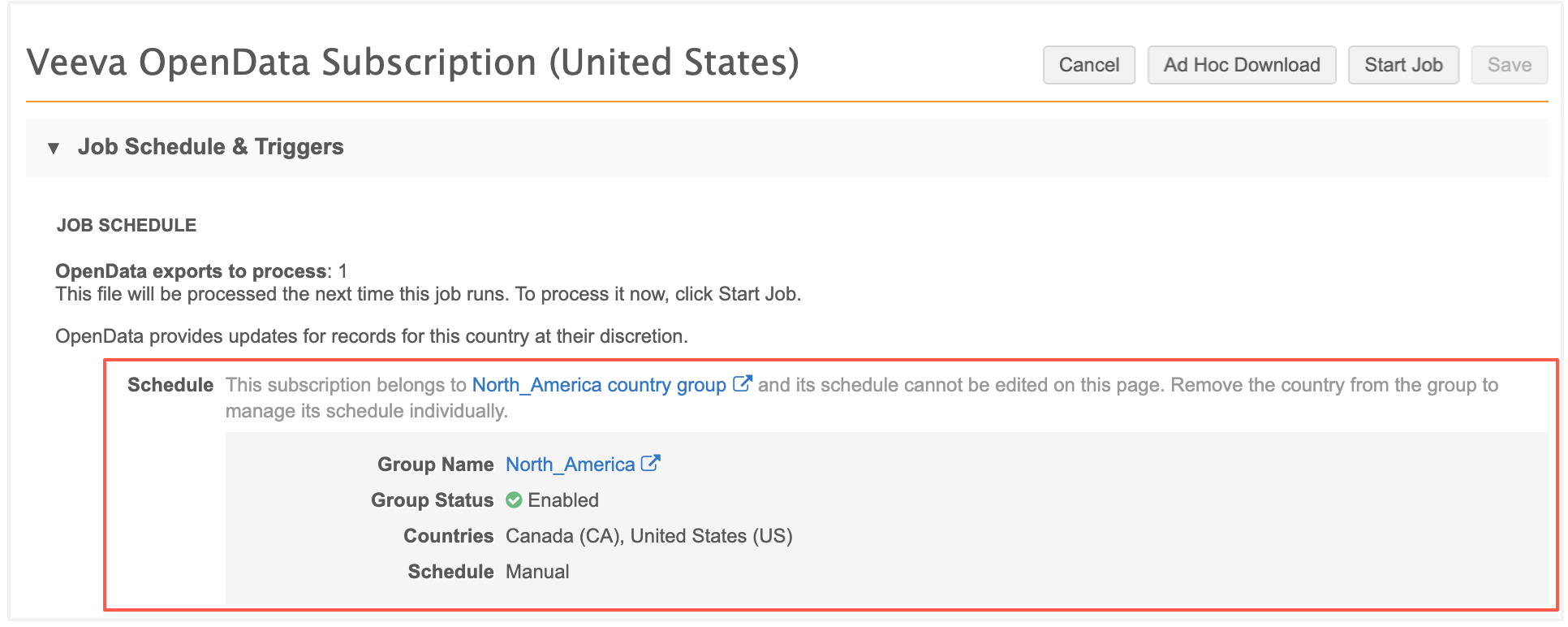Collapse the Job Schedule & Triggers triangle
The width and height of the screenshot is (1568, 627).
pos(54,148)
